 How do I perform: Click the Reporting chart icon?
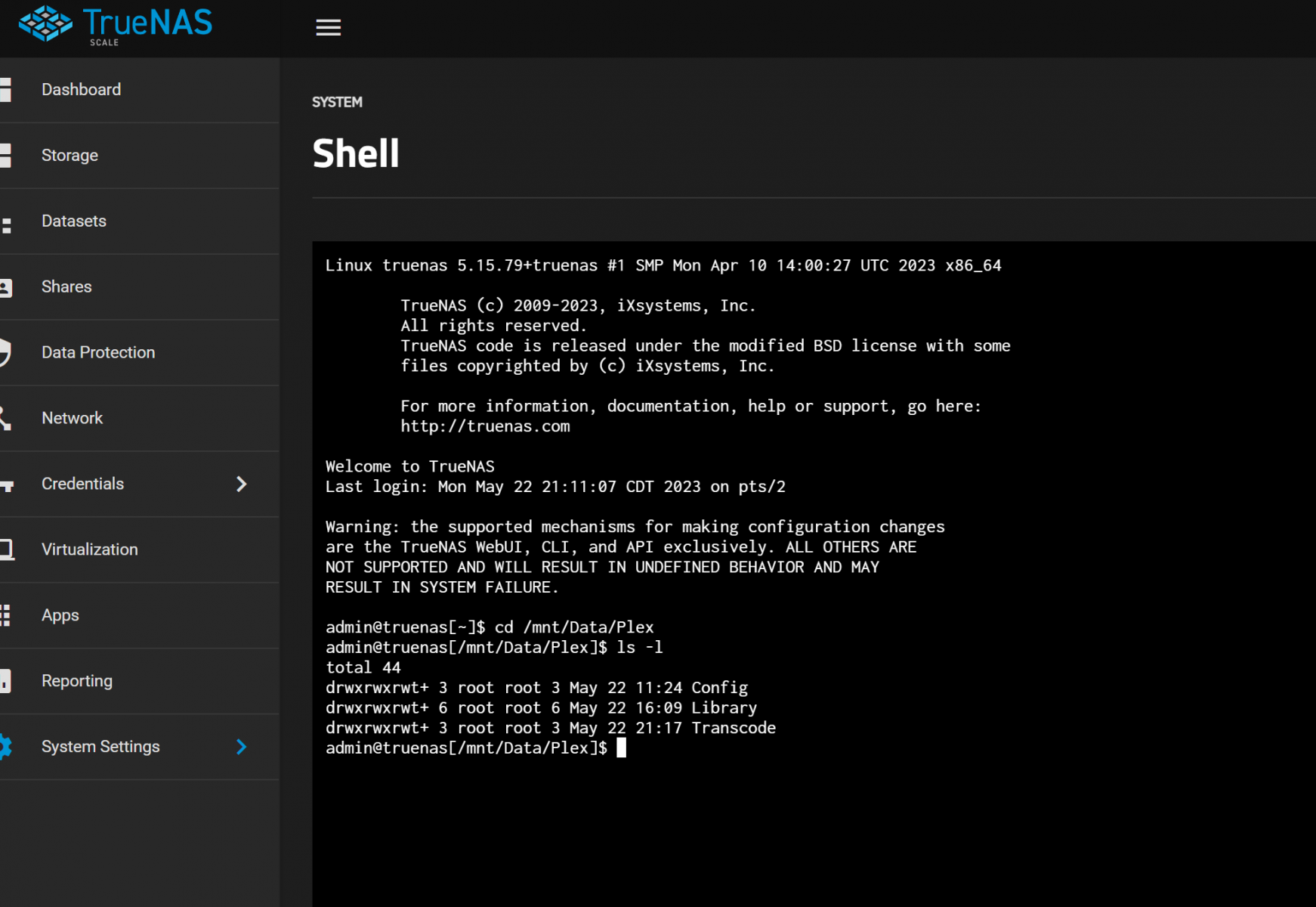(5, 682)
